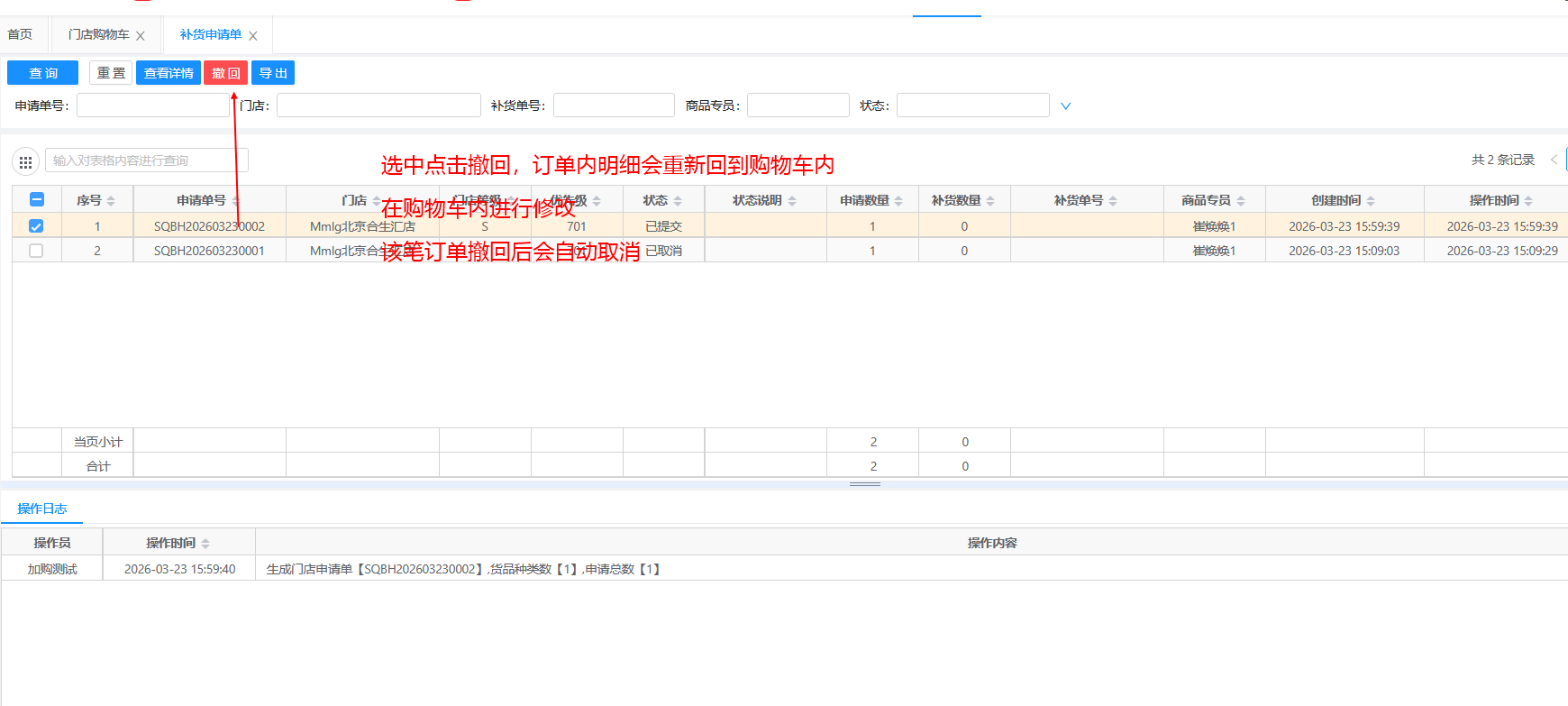This screenshot has width=1568, height=706.
Task: Sort by 申请数量 column arrows
Action: point(898,201)
